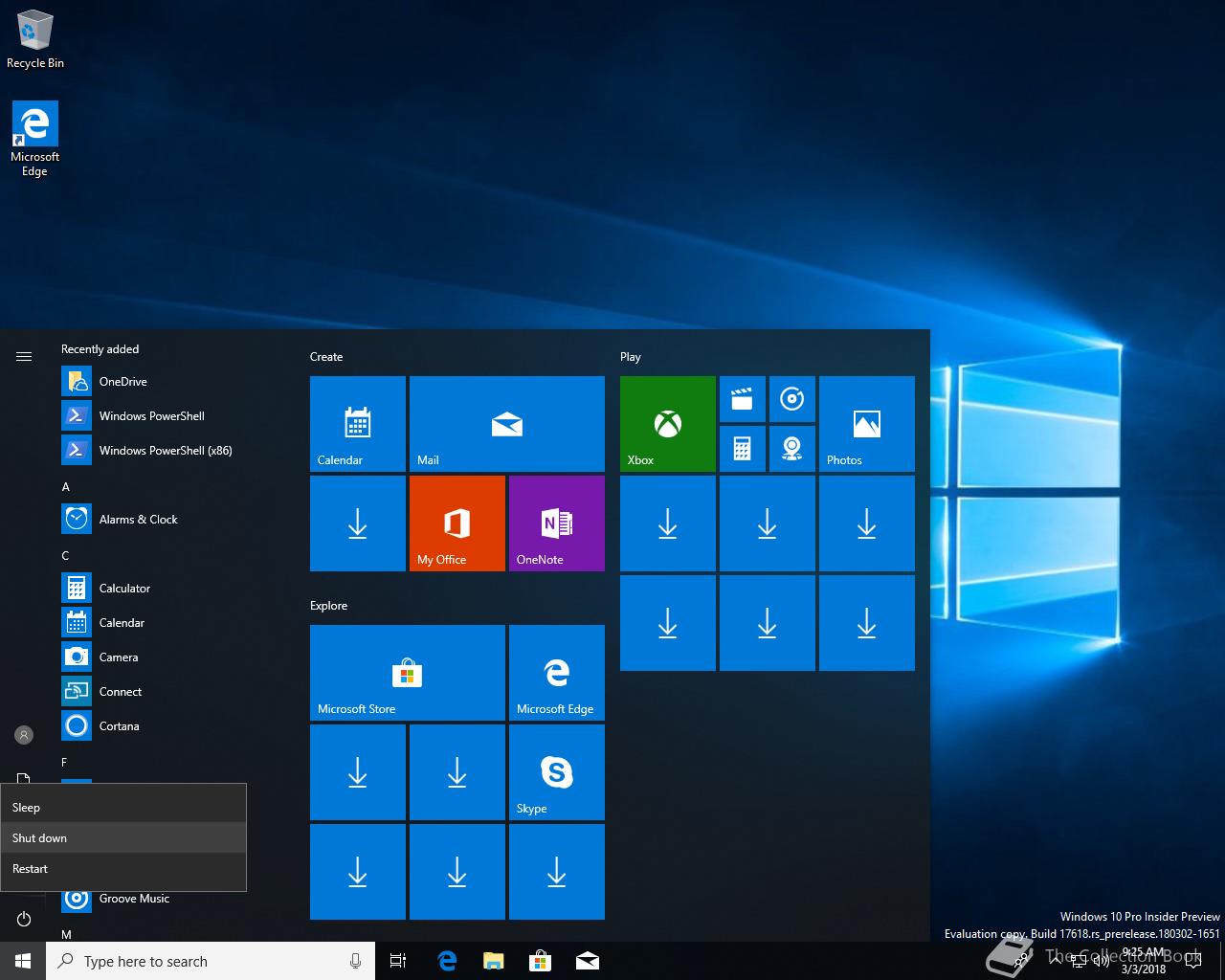
Task: Click the Power icon in Start rail
Action: tap(24, 919)
